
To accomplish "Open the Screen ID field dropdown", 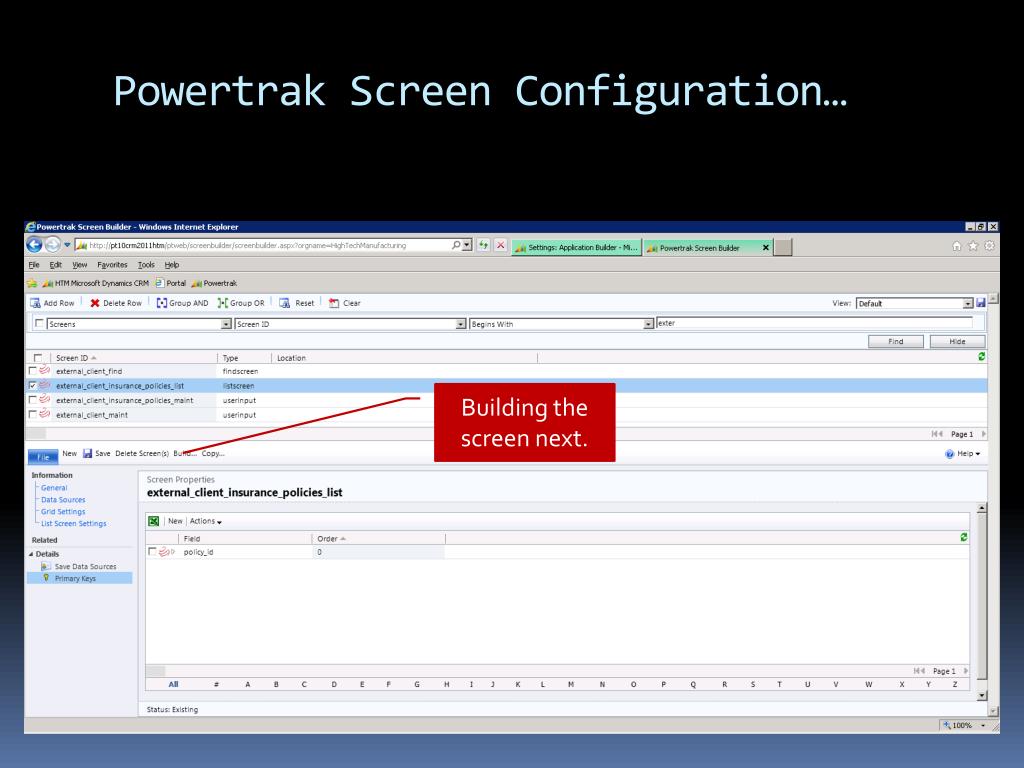I will coord(460,324).
